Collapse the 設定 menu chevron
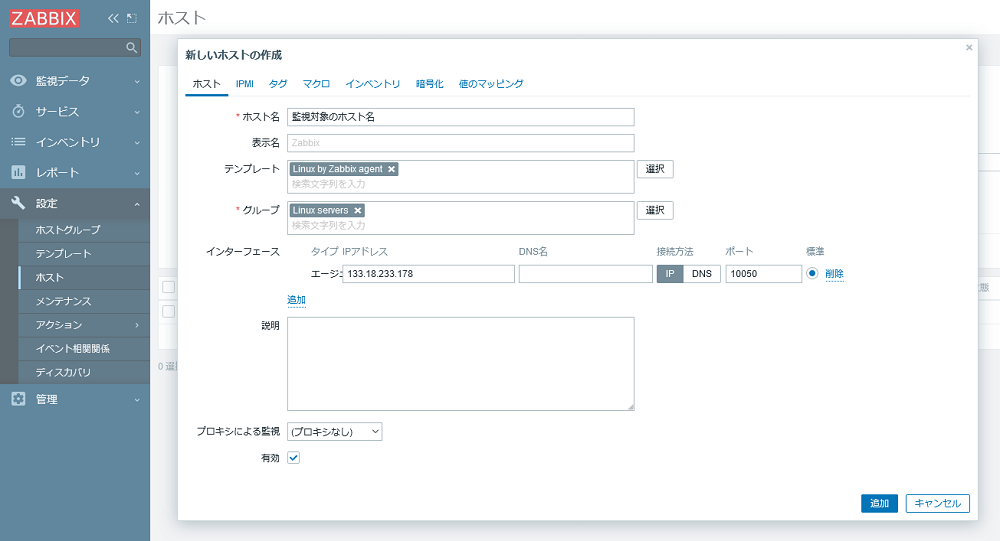 pyautogui.click(x=137, y=204)
